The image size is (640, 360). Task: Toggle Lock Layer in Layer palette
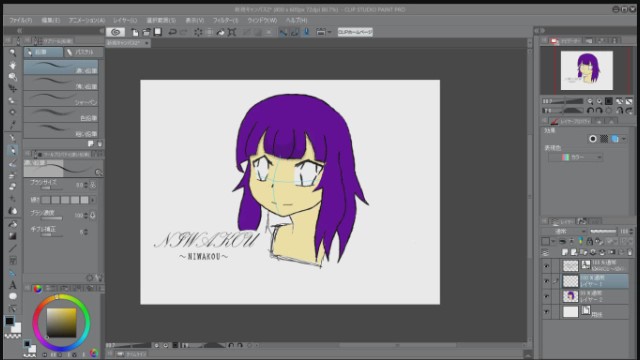point(589,241)
